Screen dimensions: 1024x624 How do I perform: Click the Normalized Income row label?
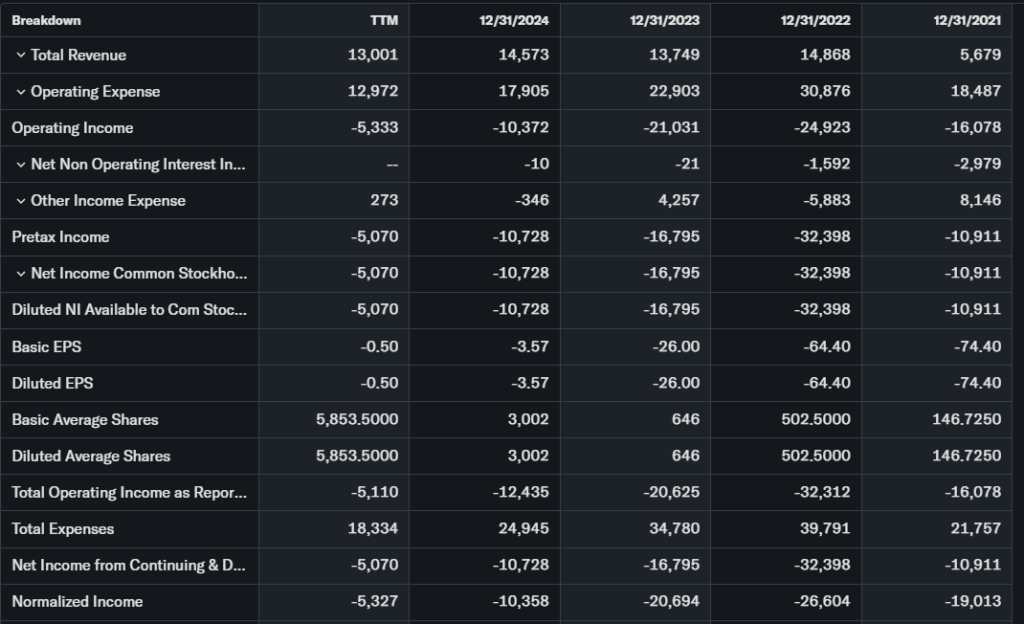click(77, 602)
